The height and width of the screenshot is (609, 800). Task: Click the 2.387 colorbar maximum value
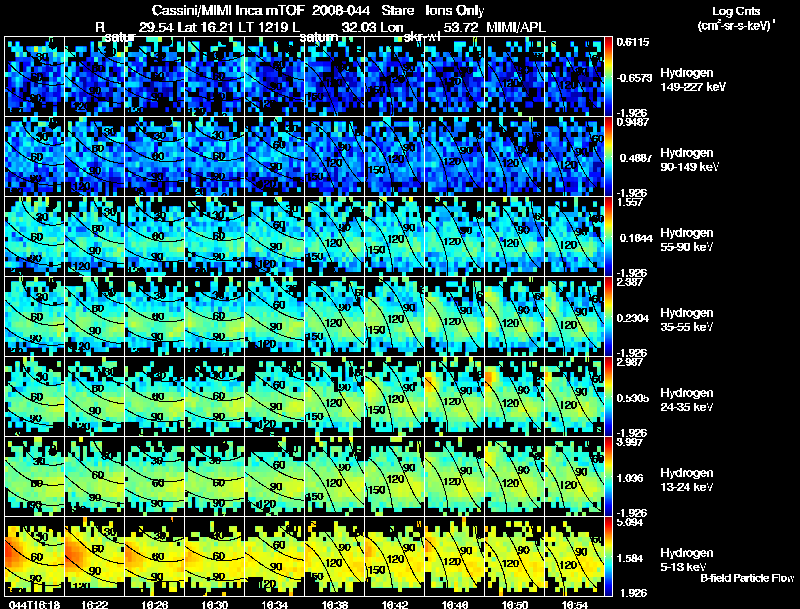point(630,283)
